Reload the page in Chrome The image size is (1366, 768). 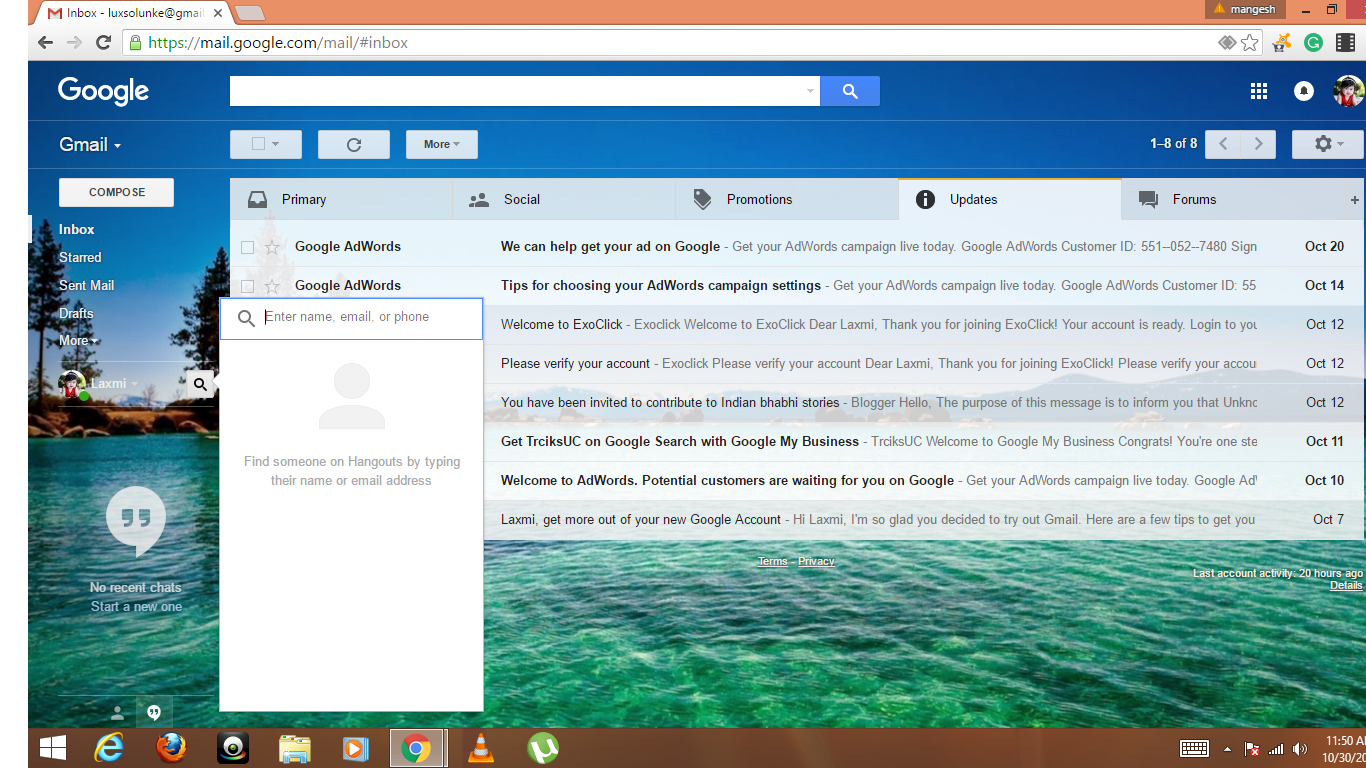pos(103,43)
